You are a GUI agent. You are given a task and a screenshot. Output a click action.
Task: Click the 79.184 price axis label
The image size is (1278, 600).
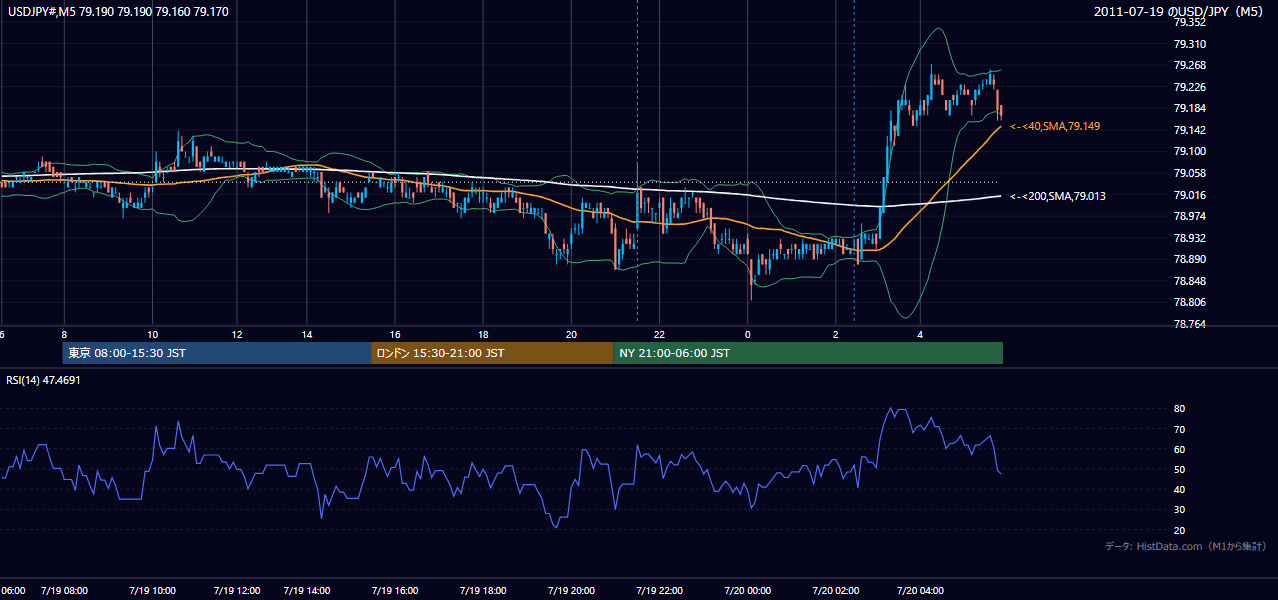[x=1191, y=108]
